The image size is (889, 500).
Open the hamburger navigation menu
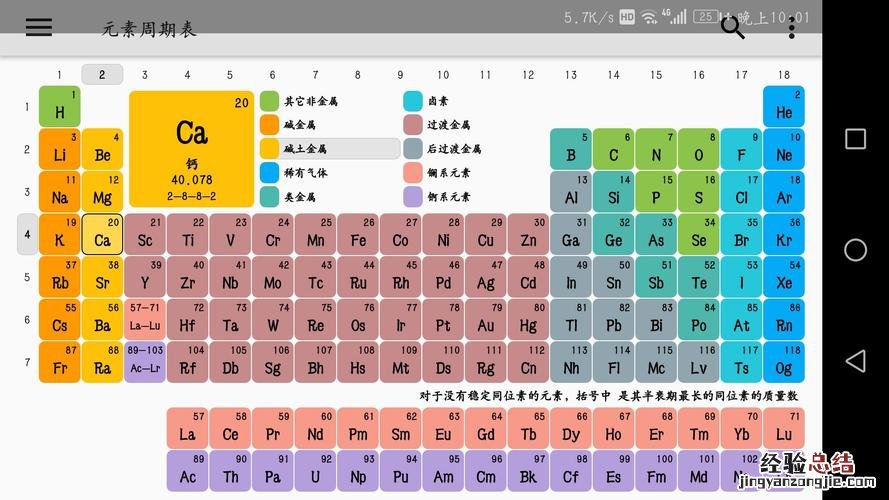tap(39, 28)
